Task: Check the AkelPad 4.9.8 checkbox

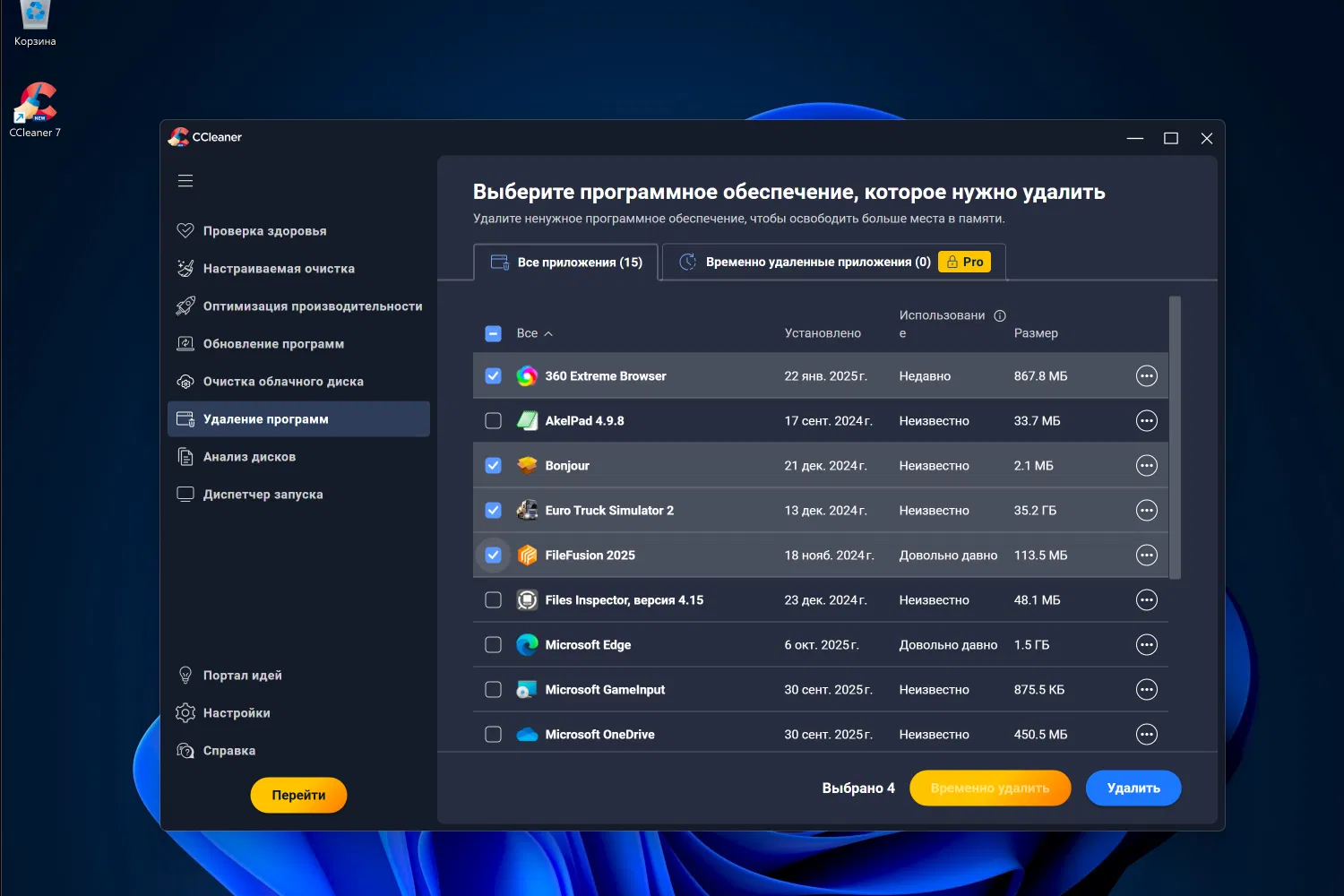Action: click(493, 421)
